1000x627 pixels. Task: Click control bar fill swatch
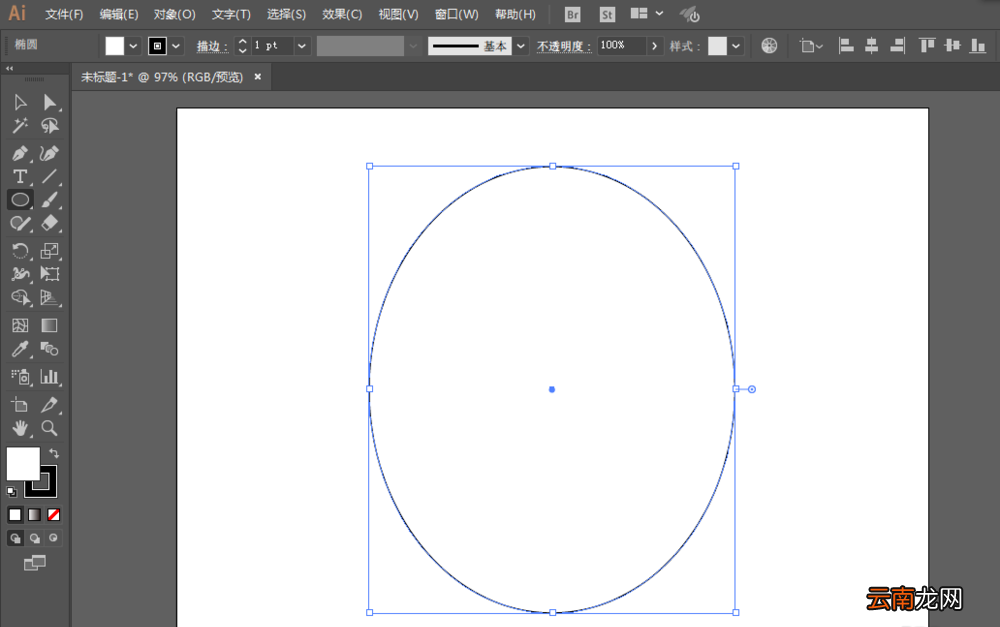click(x=115, y=46)
